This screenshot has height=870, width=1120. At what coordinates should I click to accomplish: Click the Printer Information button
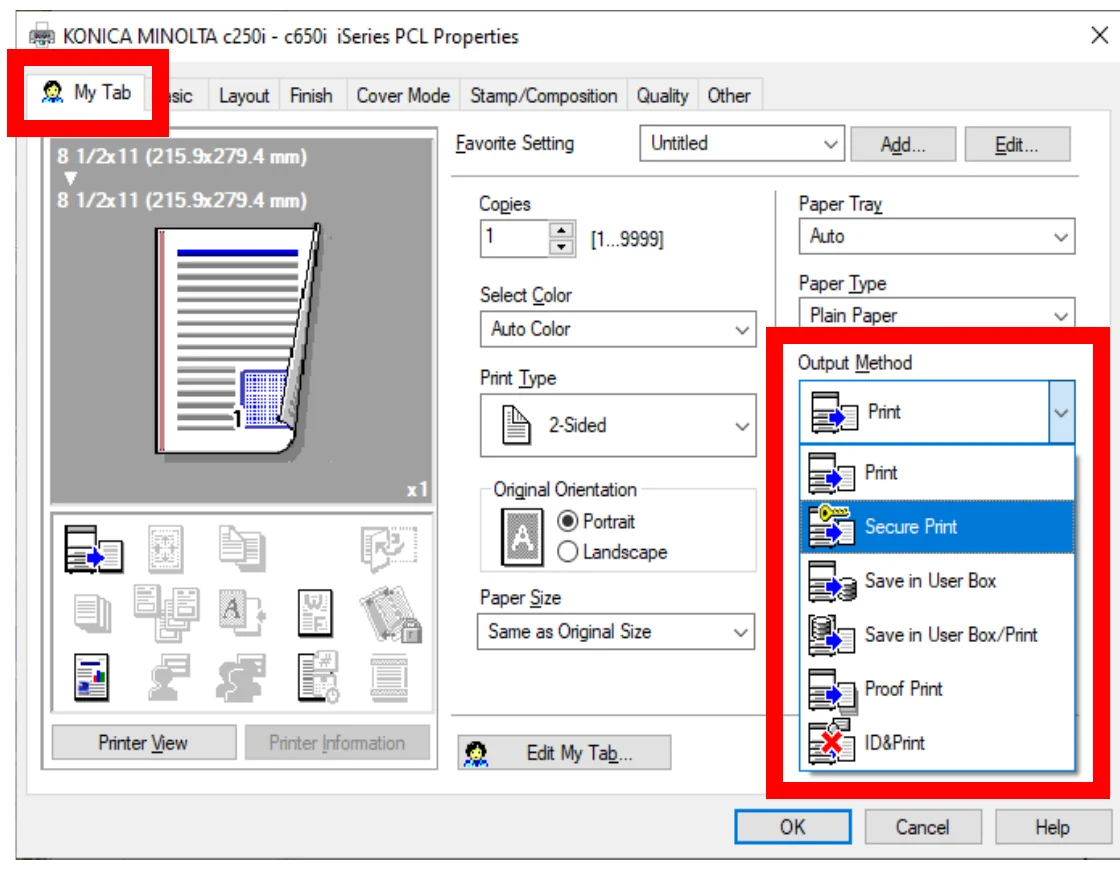(337, 743)
